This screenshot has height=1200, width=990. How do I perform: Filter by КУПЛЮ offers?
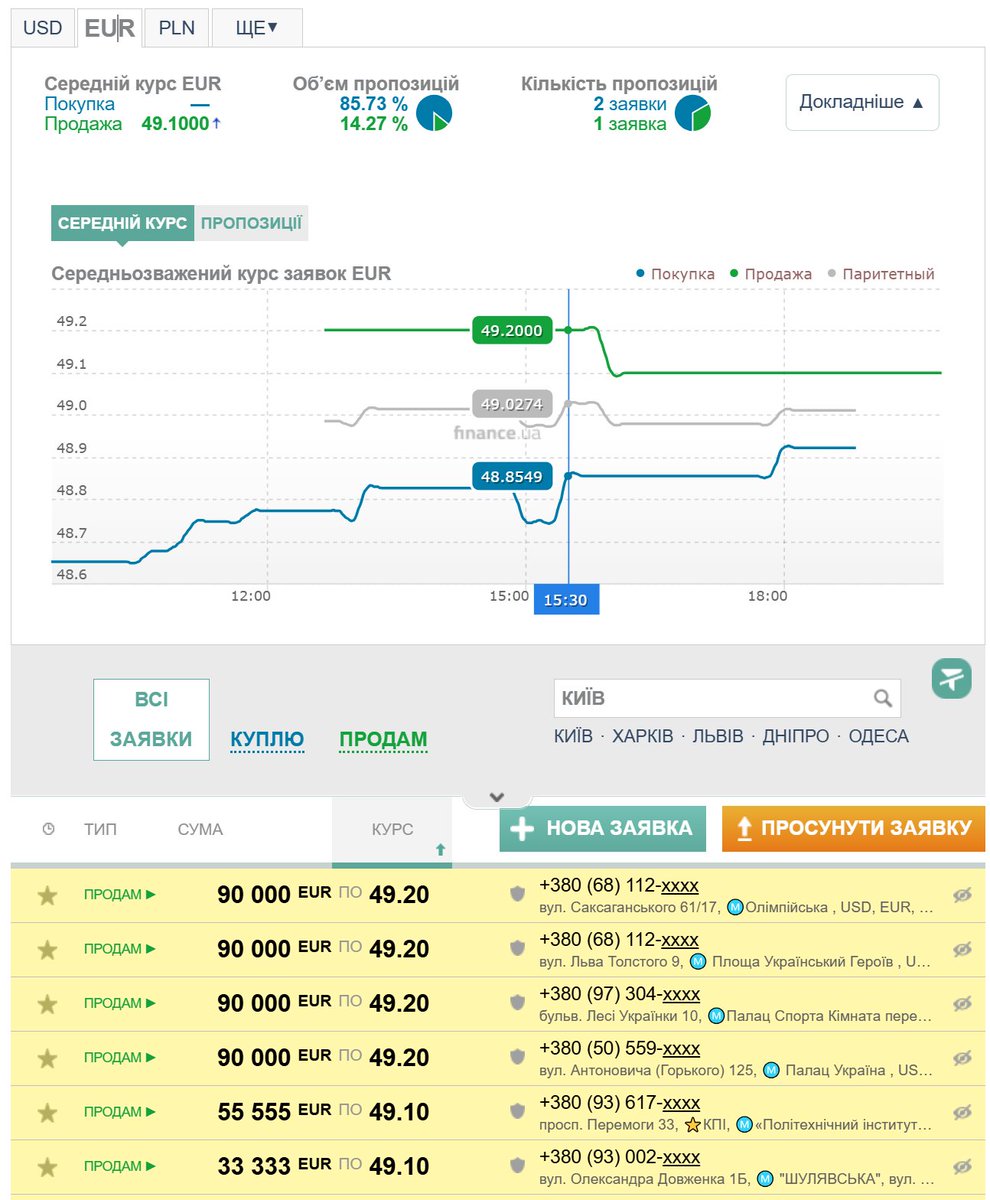[267, 740]
